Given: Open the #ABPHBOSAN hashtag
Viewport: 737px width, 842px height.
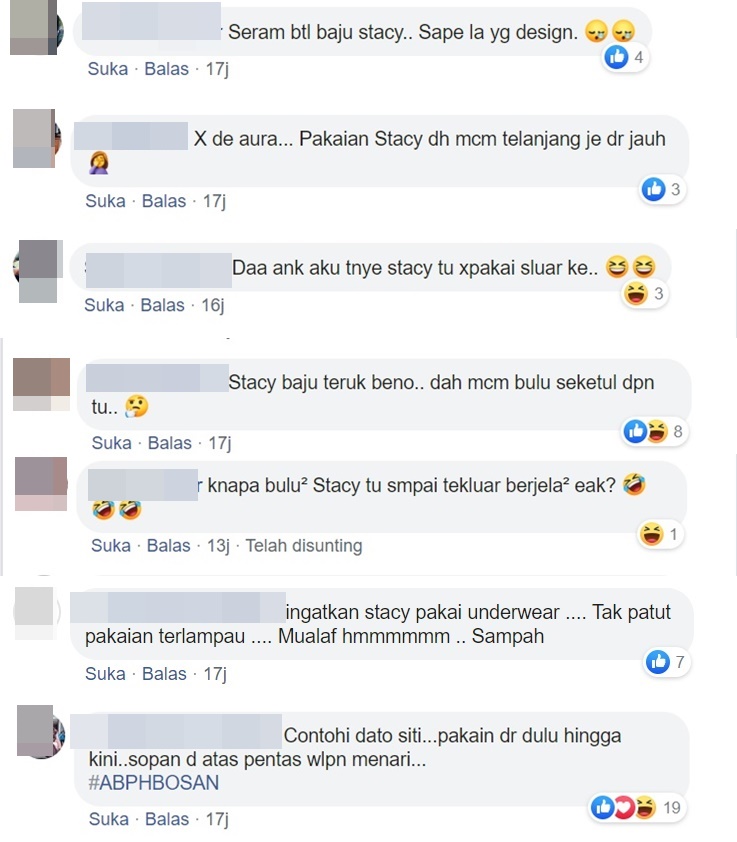Looking at the screenshot, I should [x=154, y=783].
